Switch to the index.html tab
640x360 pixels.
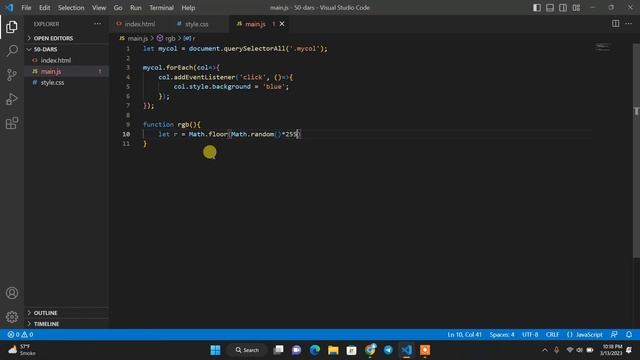click(140, 24)
